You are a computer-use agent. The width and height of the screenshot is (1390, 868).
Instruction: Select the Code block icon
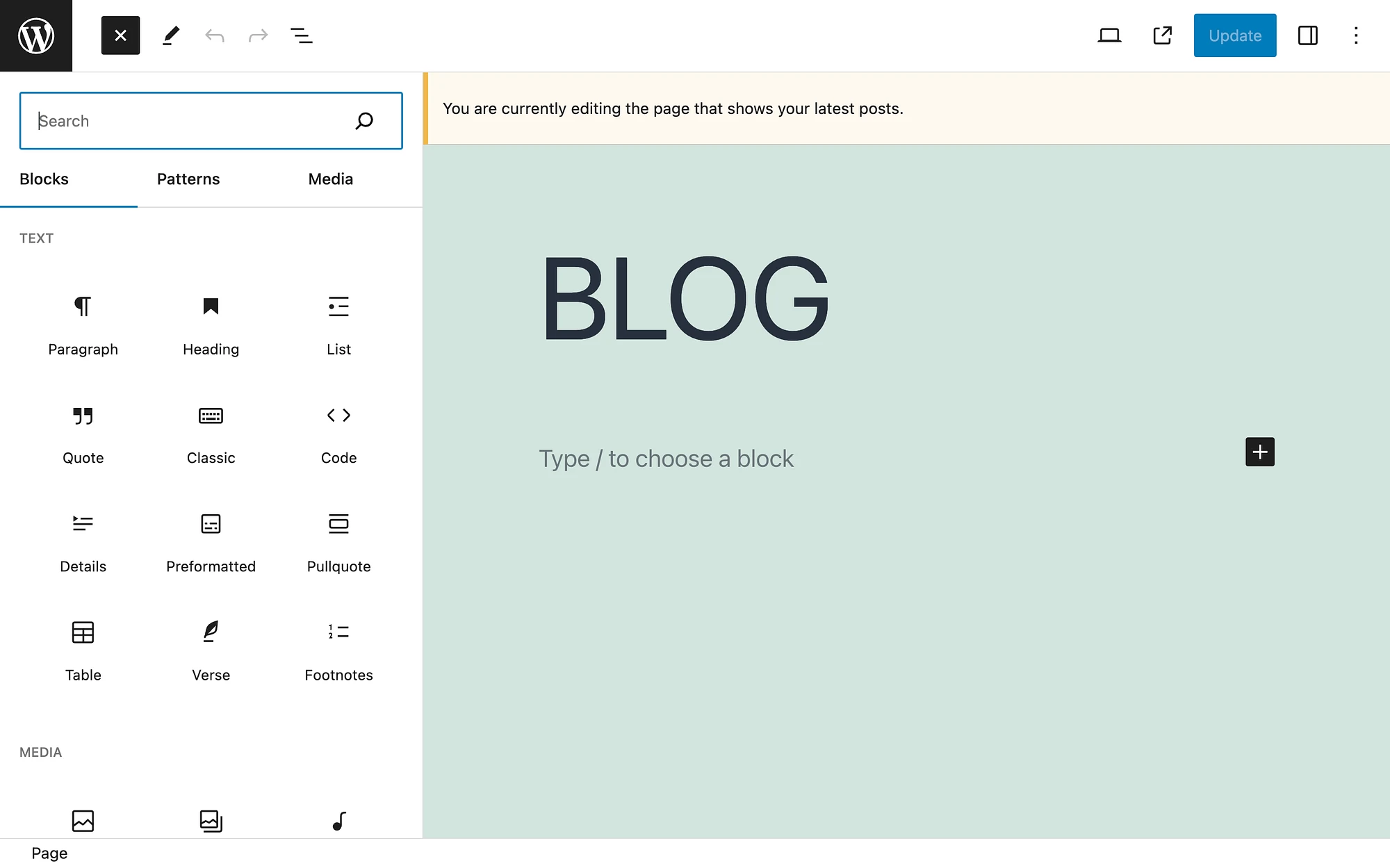click(x=338, y=414)
